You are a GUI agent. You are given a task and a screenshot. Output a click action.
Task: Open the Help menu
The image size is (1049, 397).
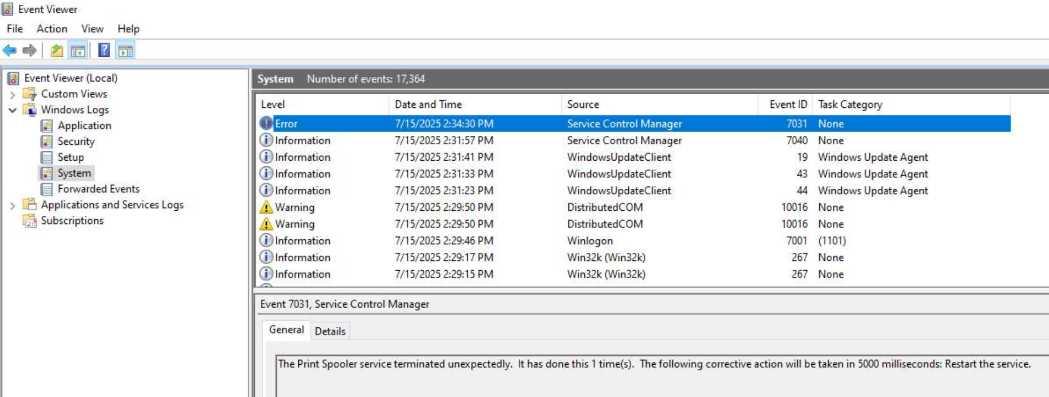(128, 29)
